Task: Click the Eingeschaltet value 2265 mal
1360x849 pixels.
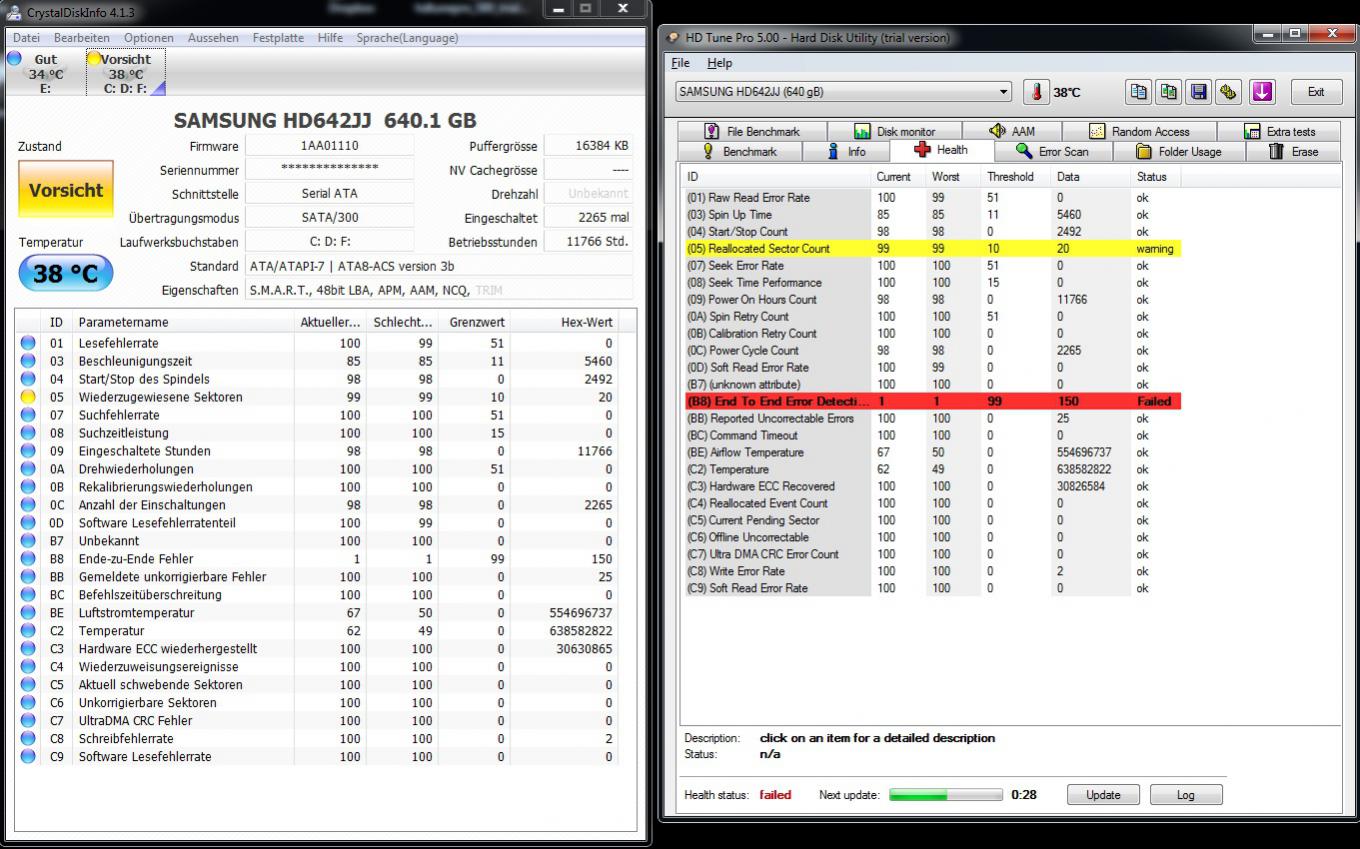Action: (588, 218)
